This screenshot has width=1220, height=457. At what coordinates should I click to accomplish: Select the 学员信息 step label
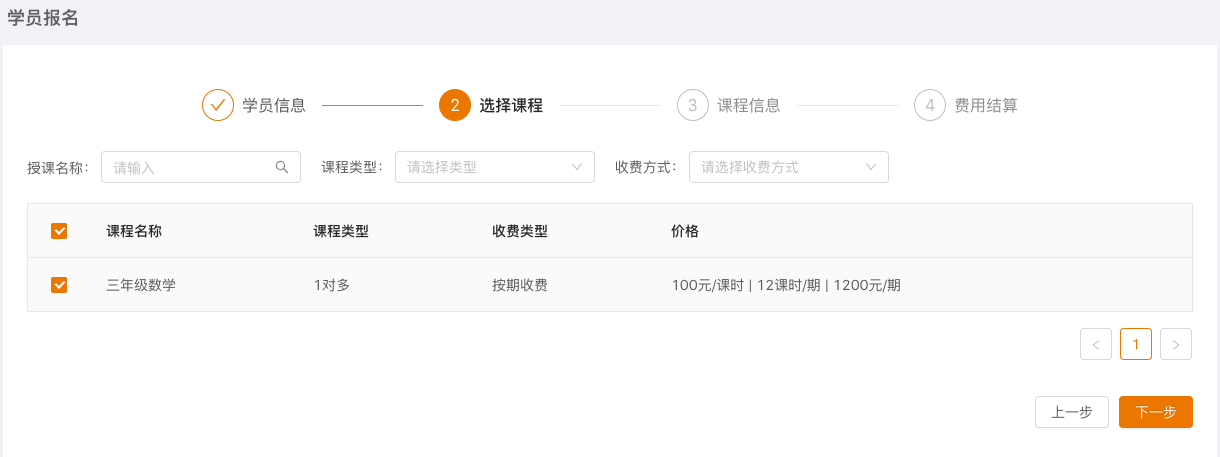274,105
